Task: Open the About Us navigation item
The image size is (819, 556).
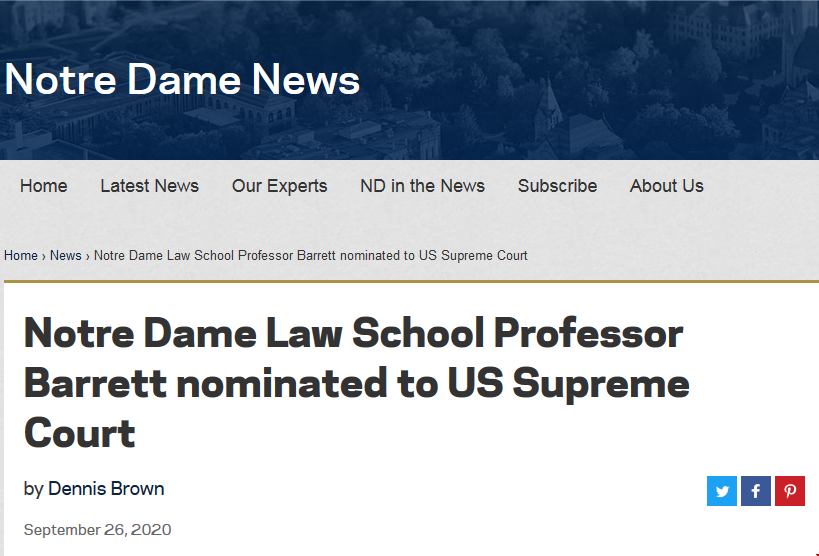Action: coord(666,186)
